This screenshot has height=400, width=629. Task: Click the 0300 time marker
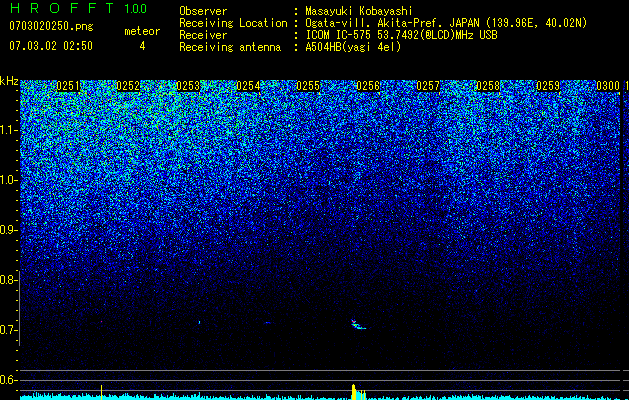(608, 86)
